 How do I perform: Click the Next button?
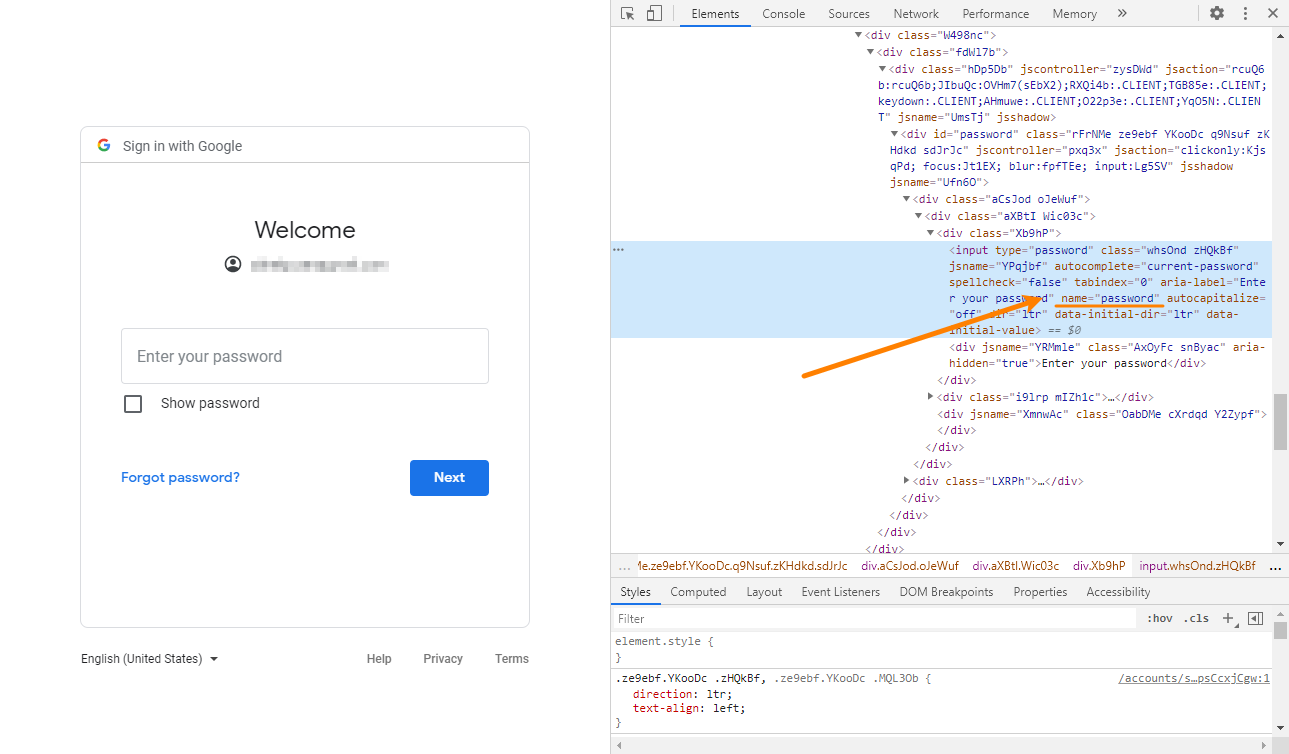point(449,477)
